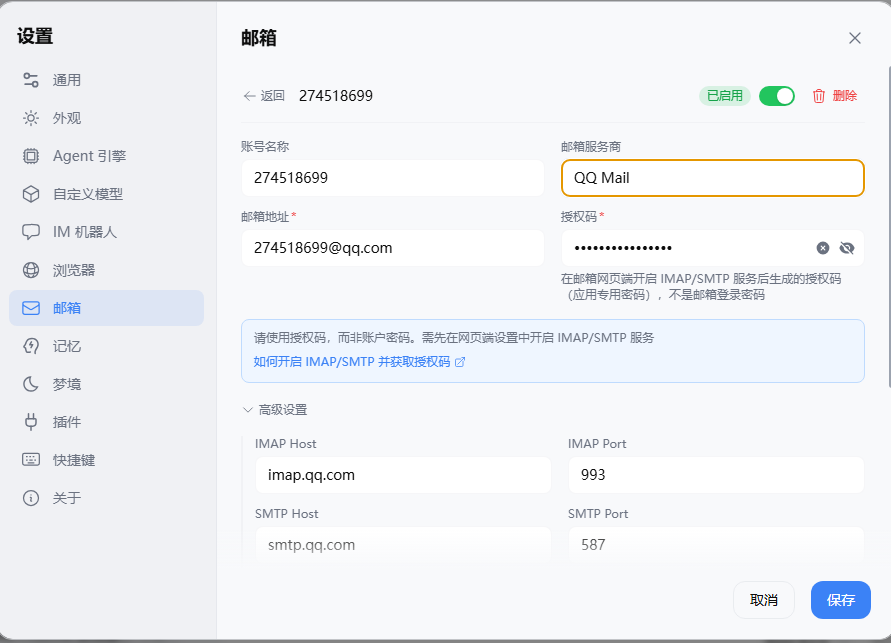Click the General (通用) sliders icon

(31, 80)
